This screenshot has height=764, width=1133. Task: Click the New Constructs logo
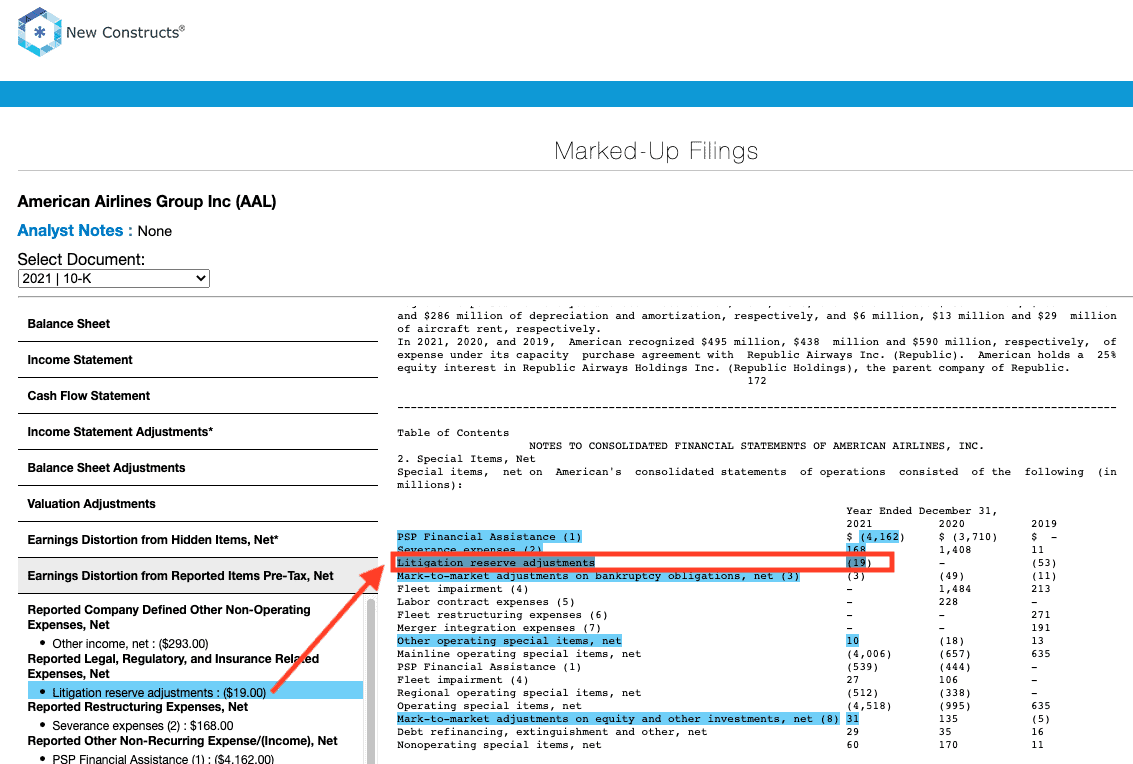tap(101, 32)
